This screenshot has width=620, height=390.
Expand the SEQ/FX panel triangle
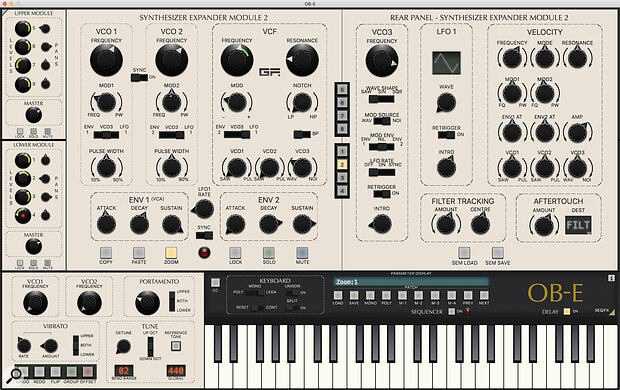tap(612, 312)
